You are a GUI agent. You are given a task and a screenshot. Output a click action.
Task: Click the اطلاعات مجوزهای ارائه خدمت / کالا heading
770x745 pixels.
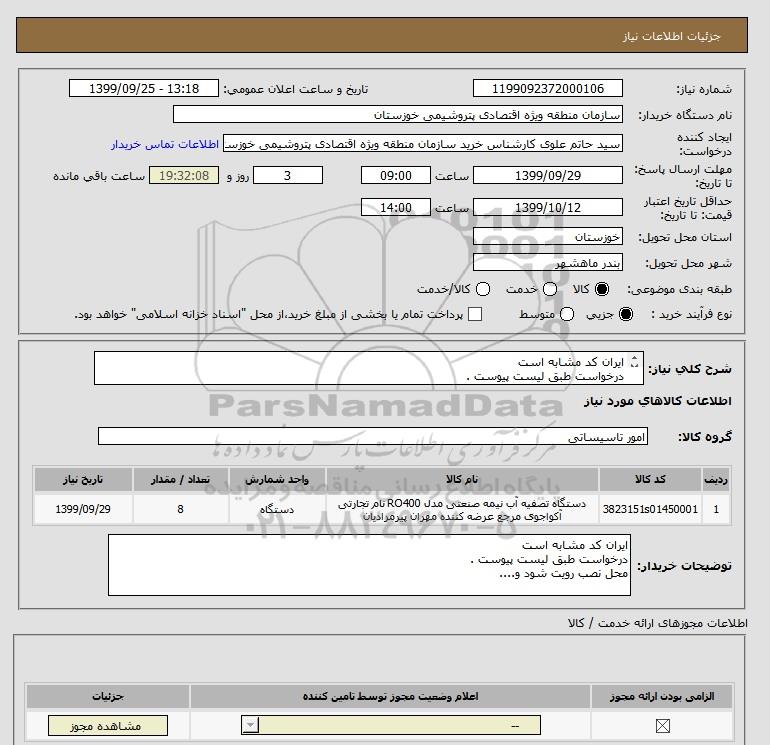click(x=658, y=623)
